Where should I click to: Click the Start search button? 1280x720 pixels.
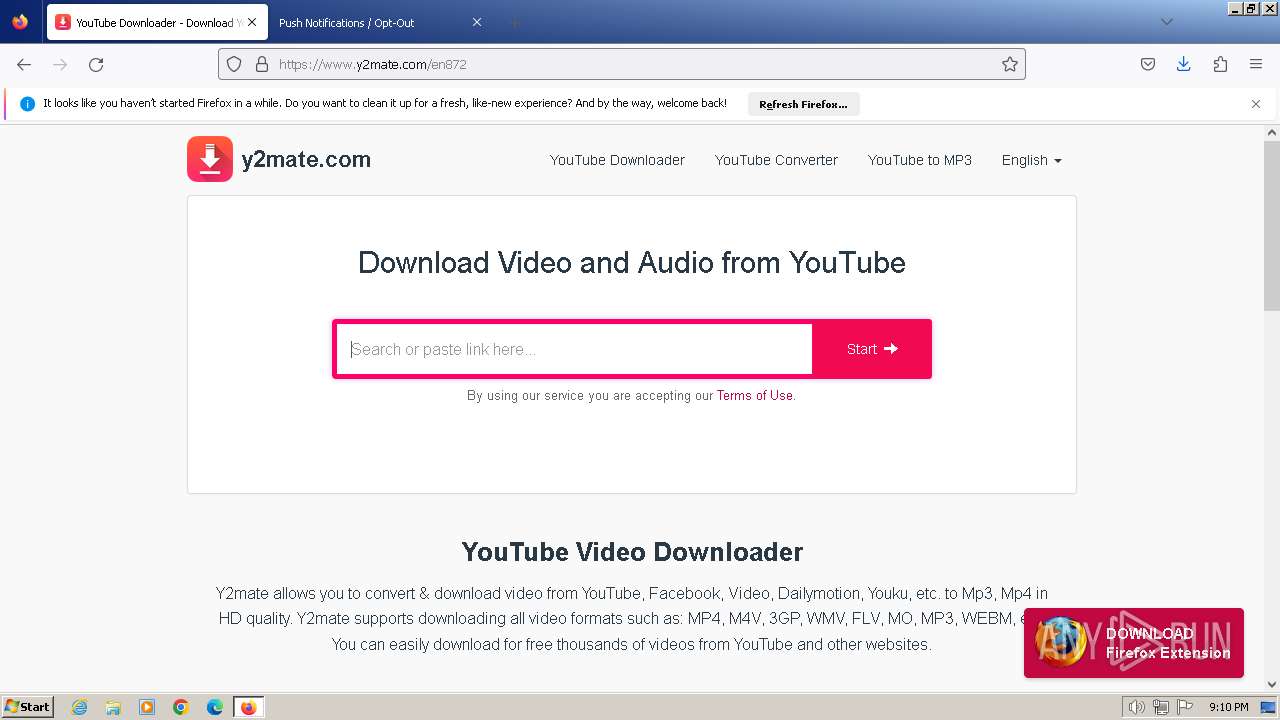point(872,349)
